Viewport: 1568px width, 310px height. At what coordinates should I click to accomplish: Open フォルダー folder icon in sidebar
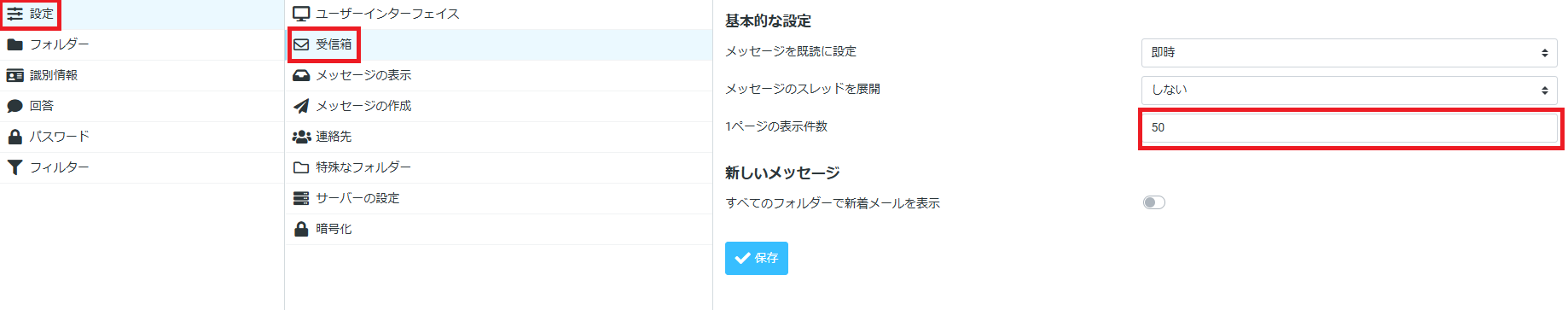pyautogui.click(x=15, y=44)
